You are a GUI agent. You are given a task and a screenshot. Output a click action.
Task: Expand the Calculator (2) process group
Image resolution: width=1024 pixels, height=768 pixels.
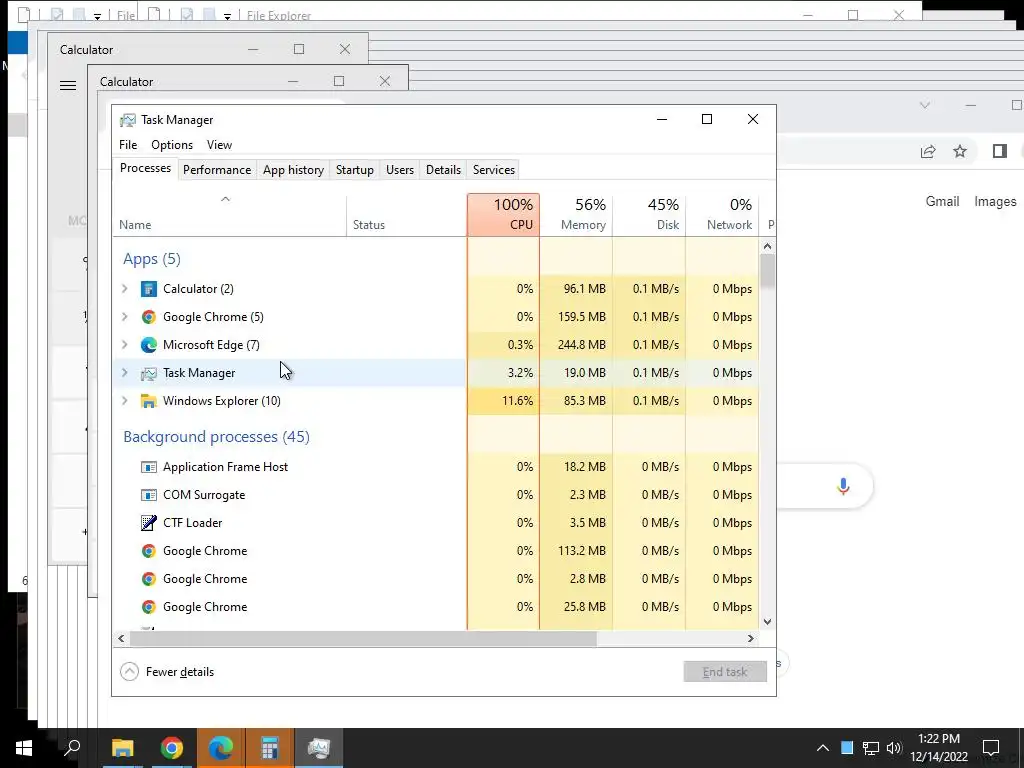click(x=125, y=289)
